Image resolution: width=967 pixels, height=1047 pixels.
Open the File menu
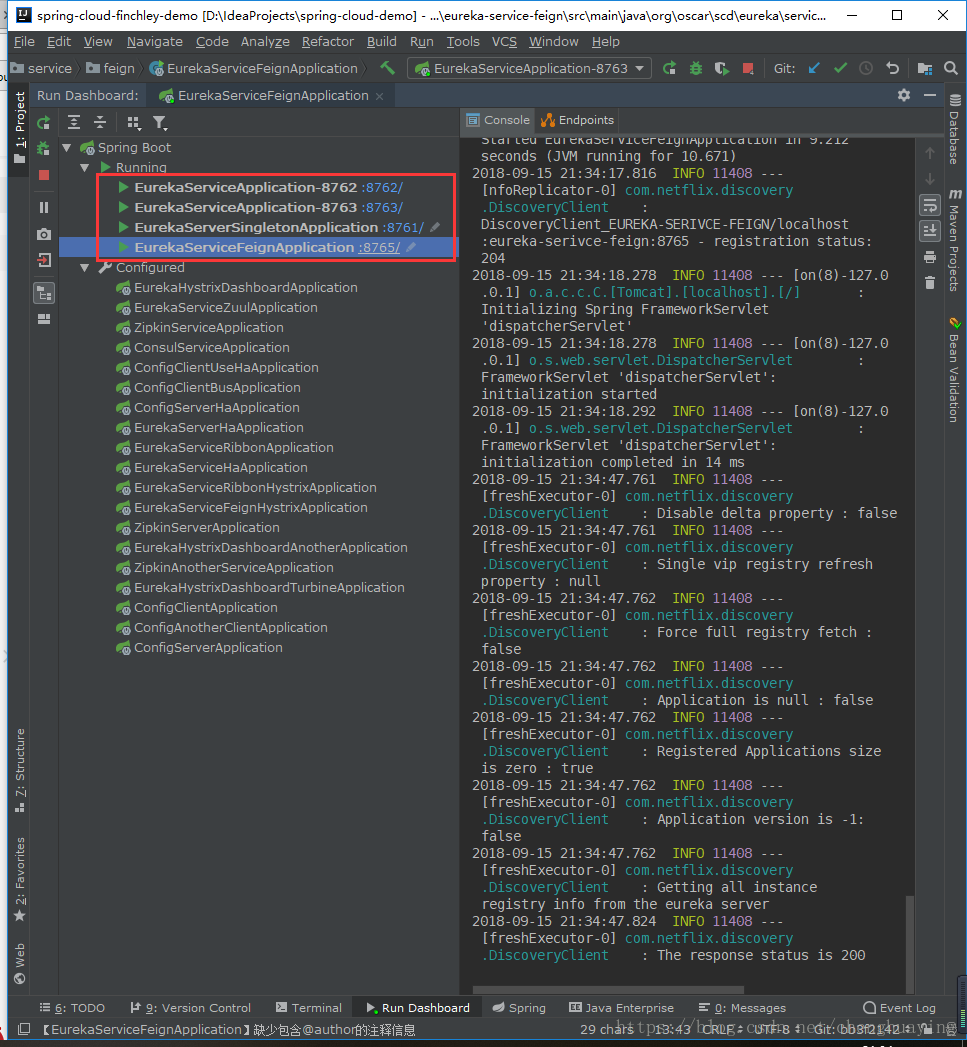[24, 41]
